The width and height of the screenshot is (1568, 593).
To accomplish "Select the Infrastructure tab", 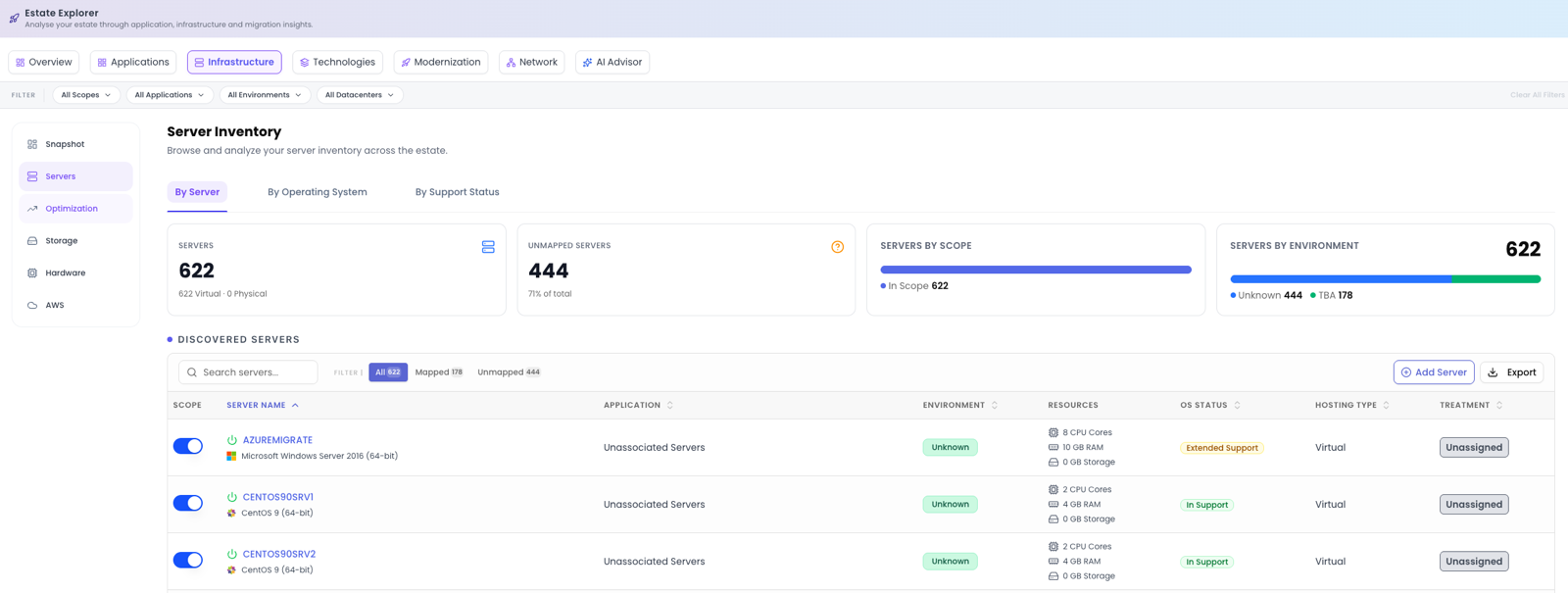I will [234, 62].
